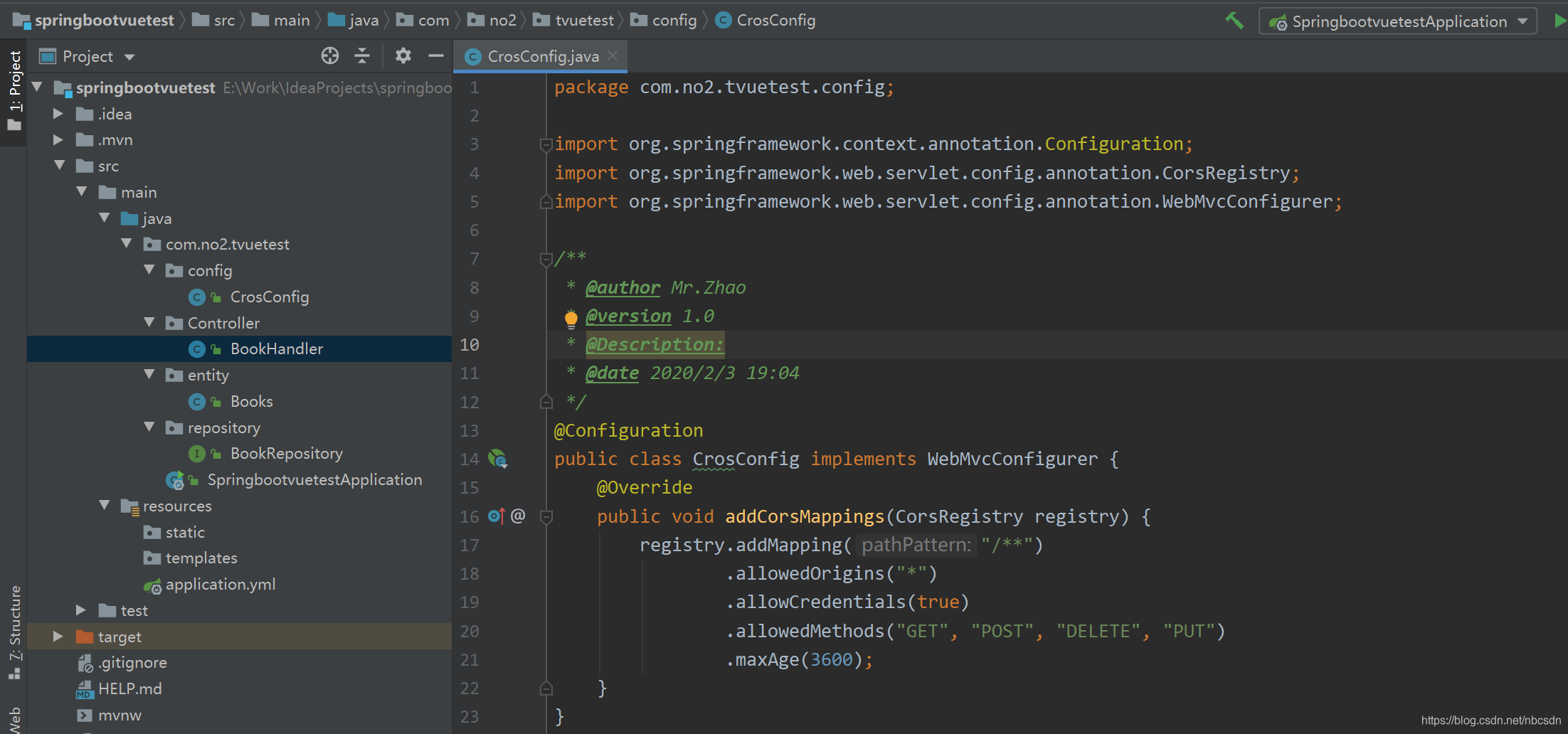
Task: Click the no2 breadcrumb
Action: click(x=502, y=20)
